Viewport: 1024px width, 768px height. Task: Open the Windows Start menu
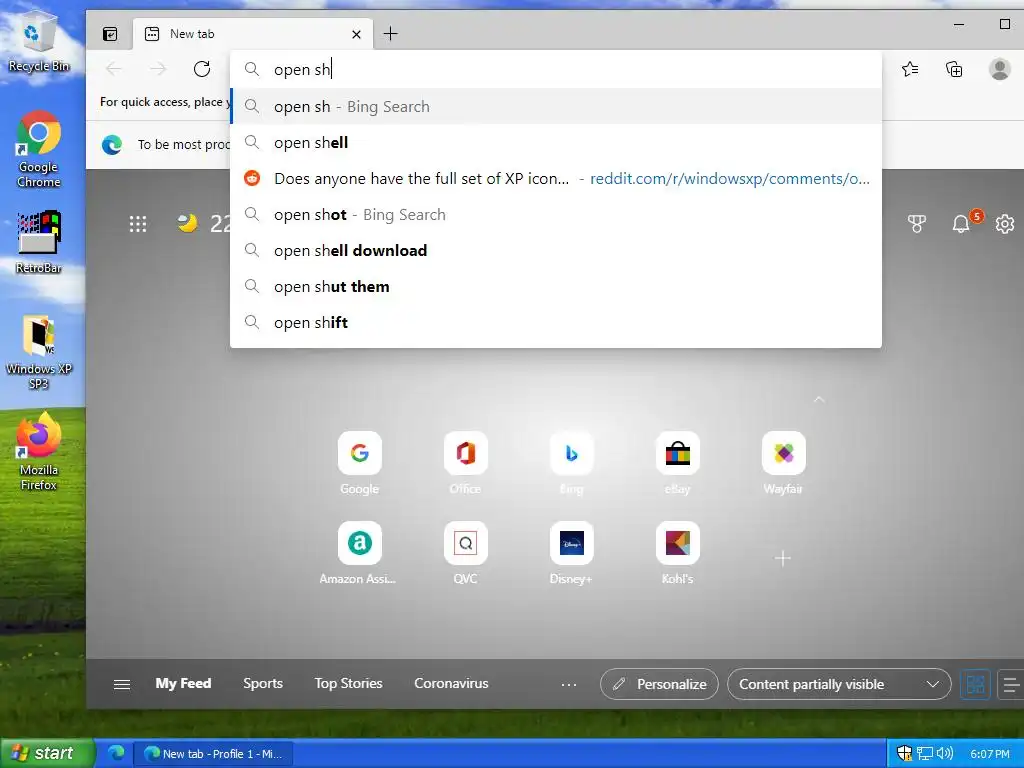pyautogui.click(x=46, y=753)
